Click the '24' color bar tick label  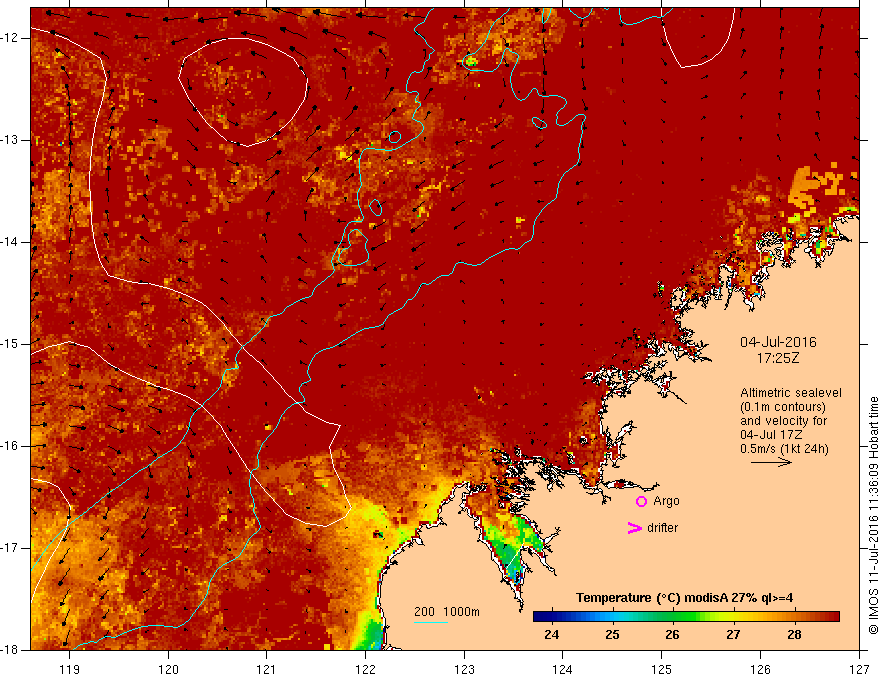click(x=552, y=635)
